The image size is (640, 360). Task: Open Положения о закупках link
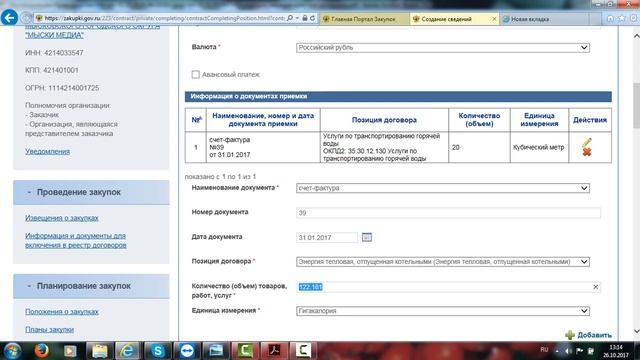tap(62, 311)
